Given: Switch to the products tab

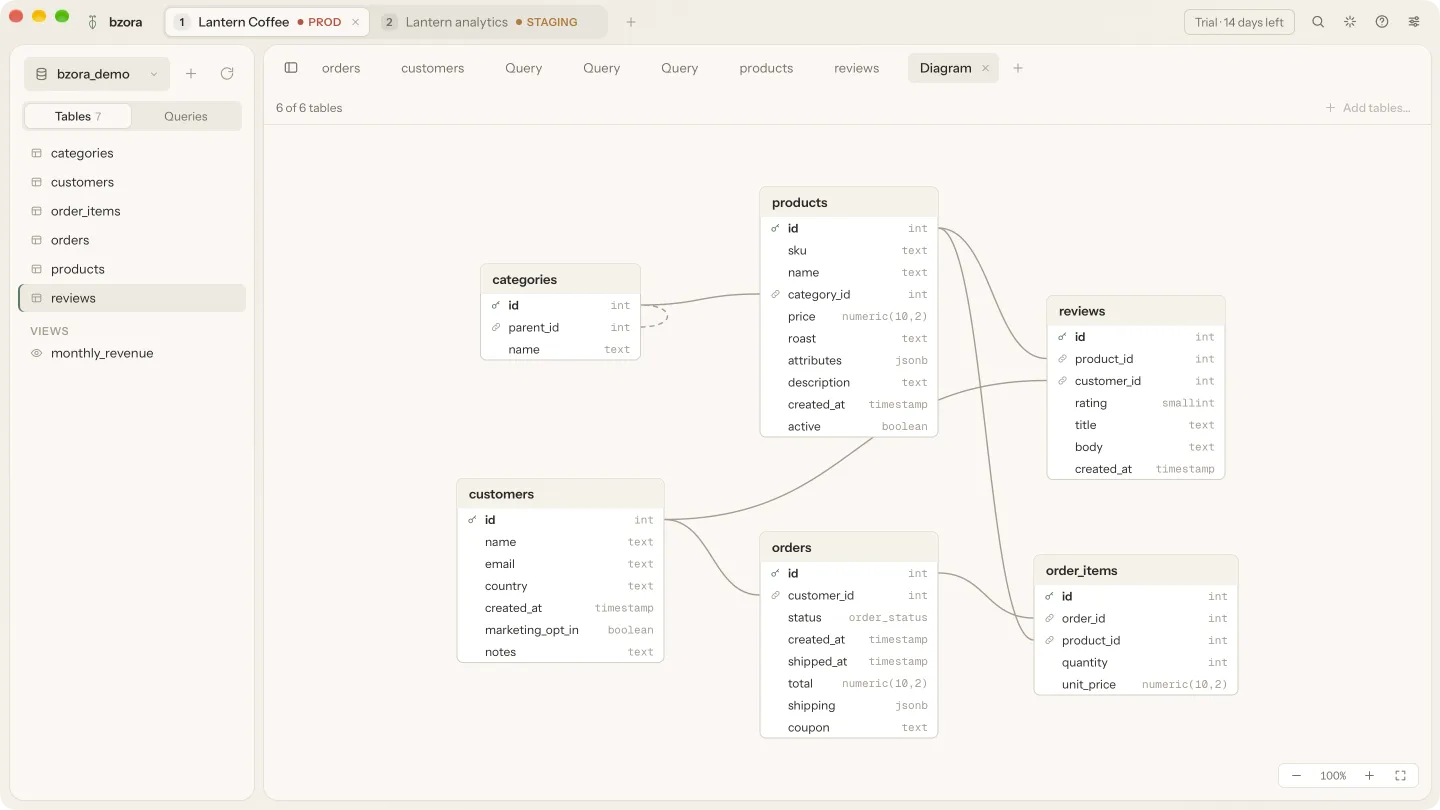Looking at the screenshot, I should 766,68.
